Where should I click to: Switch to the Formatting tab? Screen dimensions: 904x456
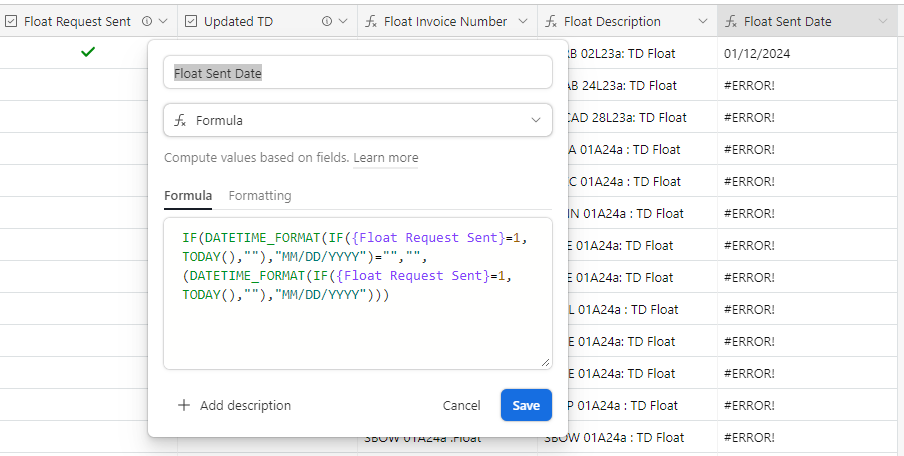click(x=260, y=195)
